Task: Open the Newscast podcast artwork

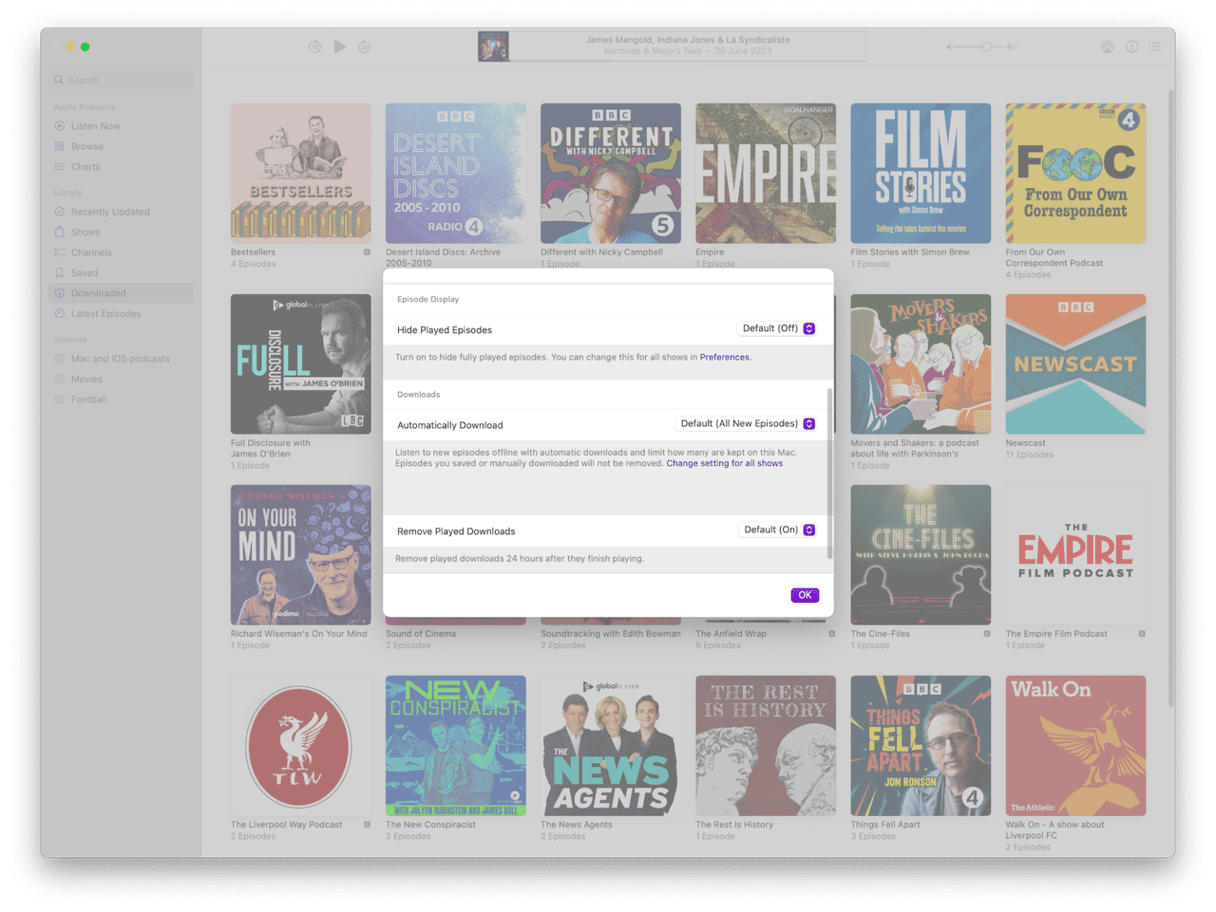Action: pyautogui.click(x=1075, y=364)
